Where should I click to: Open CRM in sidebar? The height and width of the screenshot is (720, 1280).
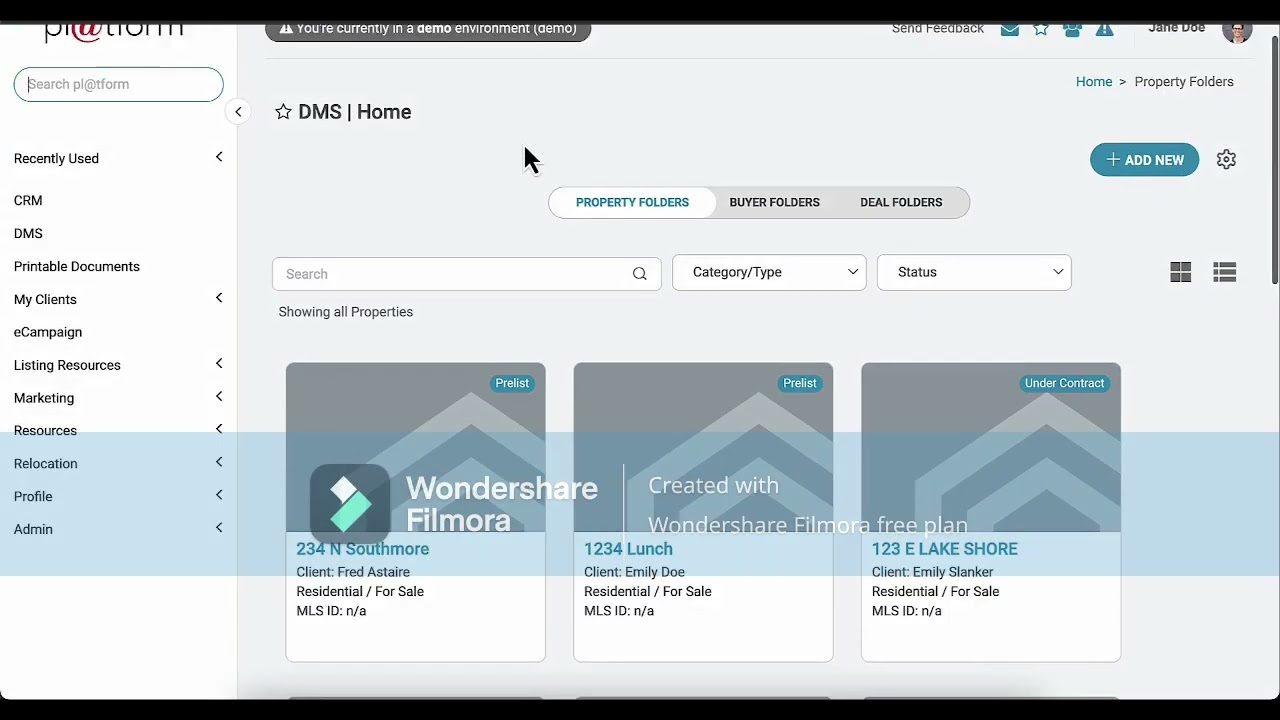pyautogui.click(x=28, y=201)
